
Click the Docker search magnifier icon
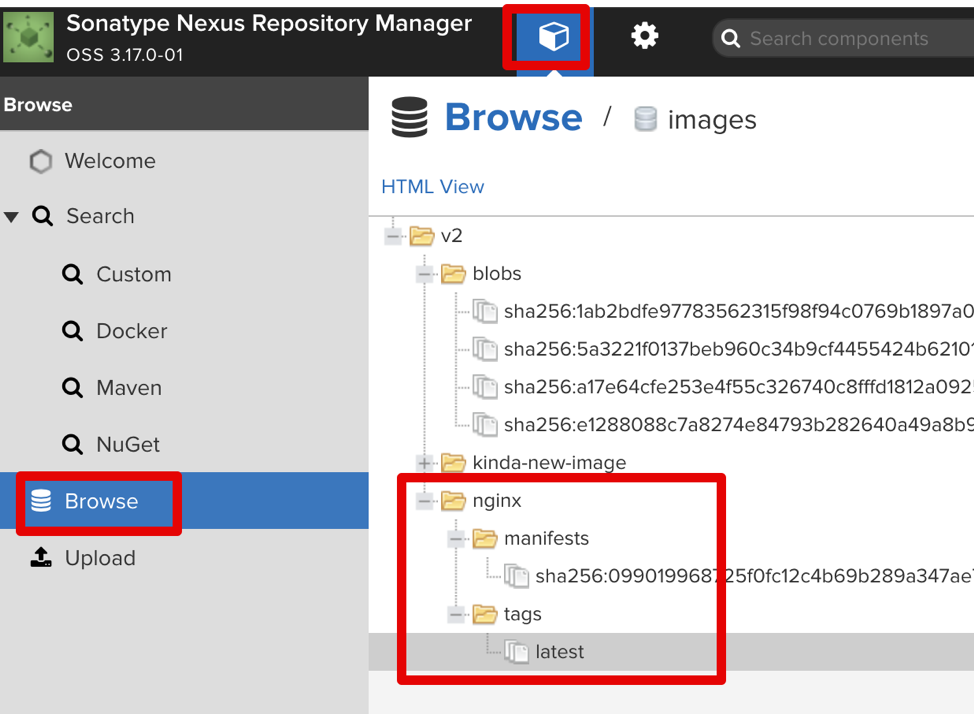coord(73,331)
